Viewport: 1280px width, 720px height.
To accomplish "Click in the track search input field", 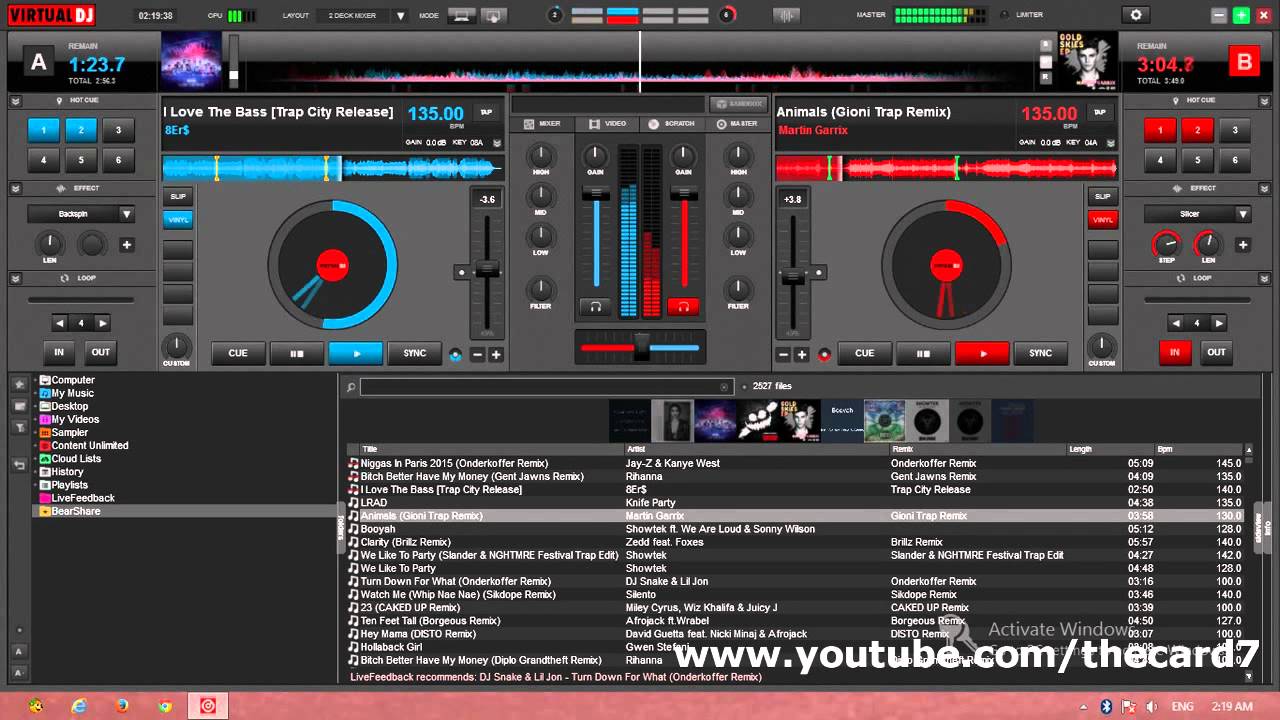I will coord(546,387).
